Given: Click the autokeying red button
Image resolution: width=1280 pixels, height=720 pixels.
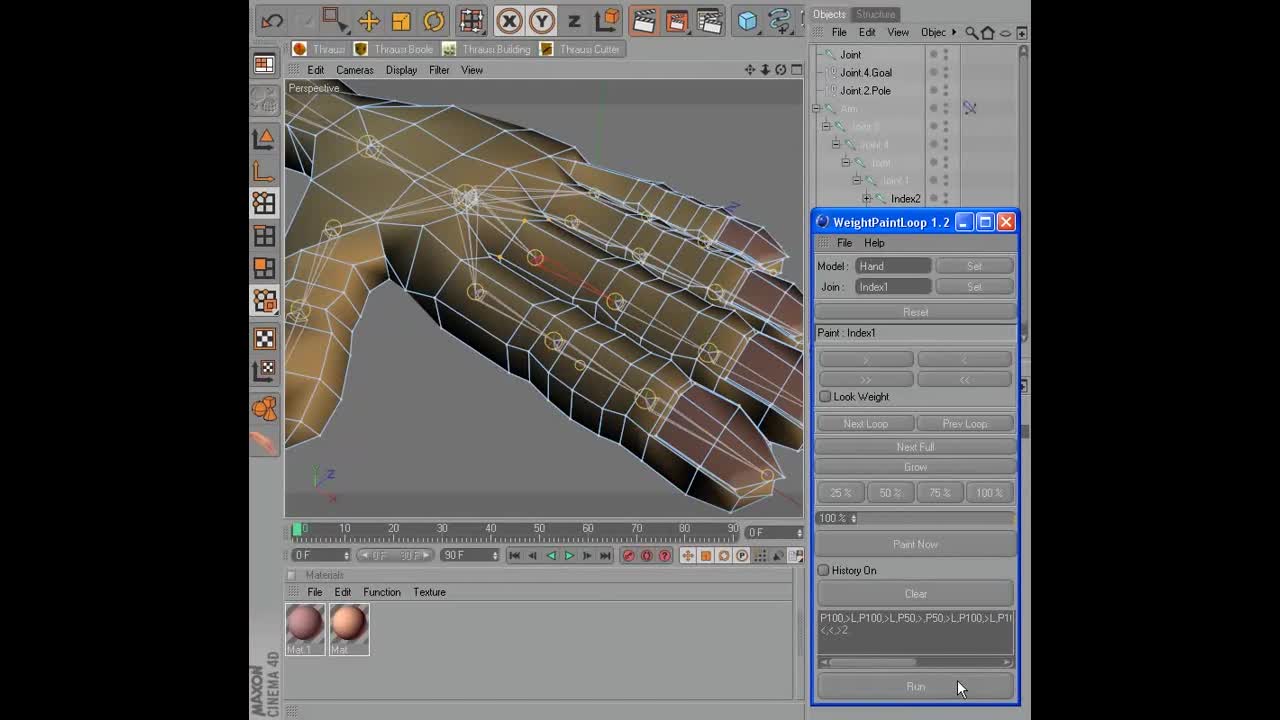Looking at the screenshot, I should 646,556.
